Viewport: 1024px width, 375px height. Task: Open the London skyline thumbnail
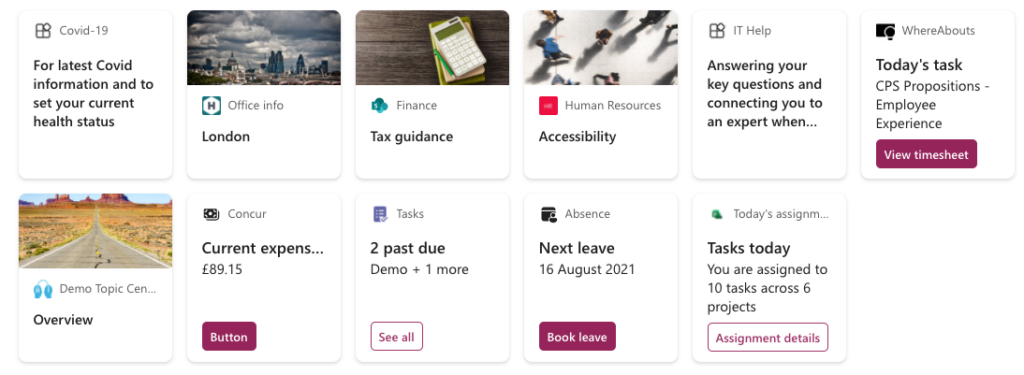264,48
